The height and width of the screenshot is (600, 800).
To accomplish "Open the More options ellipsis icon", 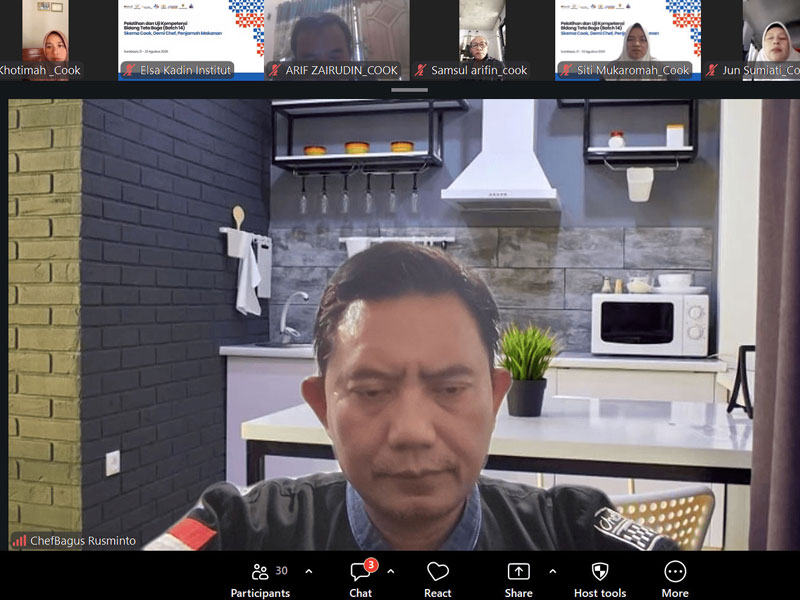I will tap(675, 571).
